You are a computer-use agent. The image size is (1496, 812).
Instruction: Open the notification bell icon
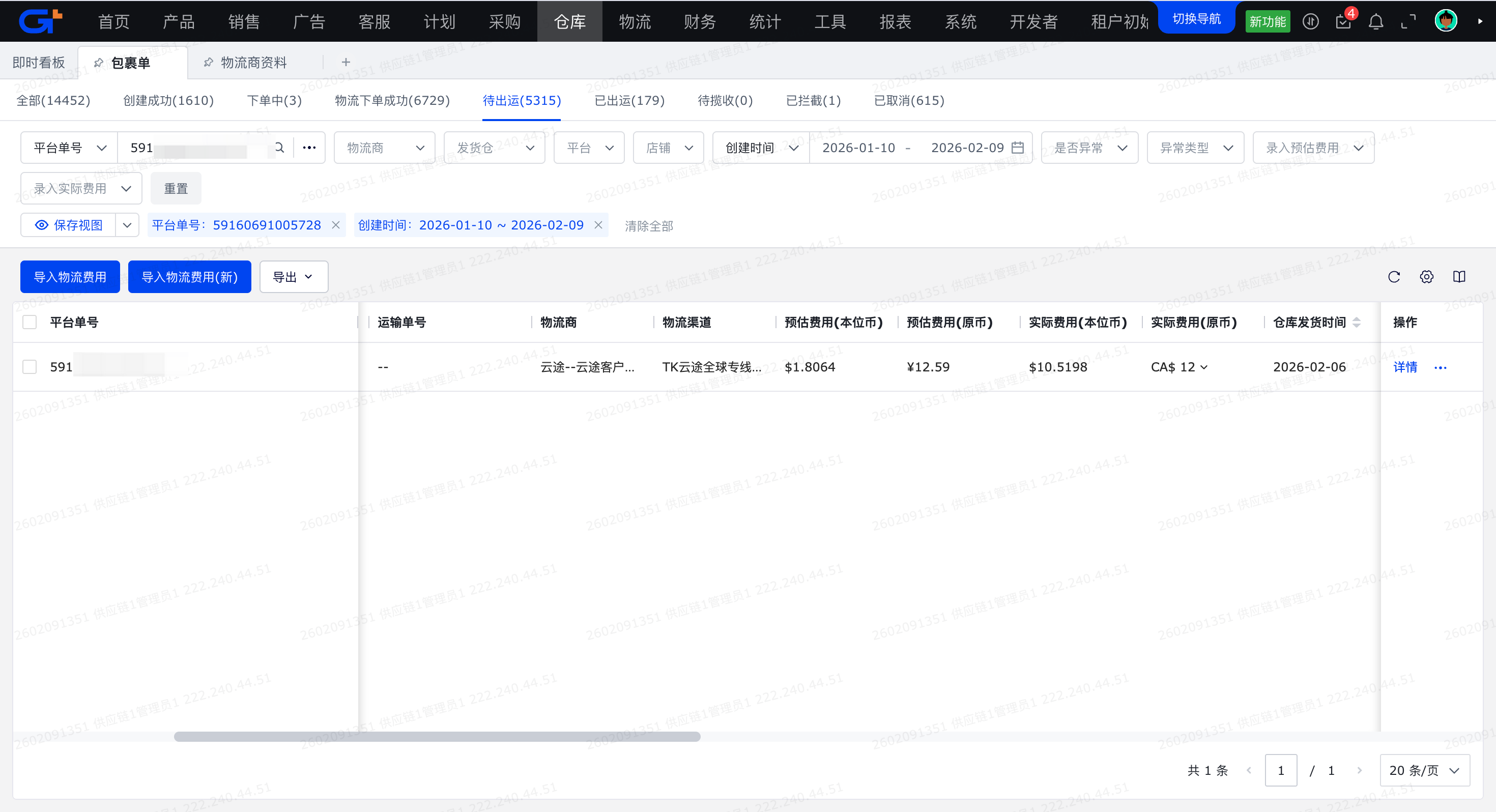[1375, 22]
